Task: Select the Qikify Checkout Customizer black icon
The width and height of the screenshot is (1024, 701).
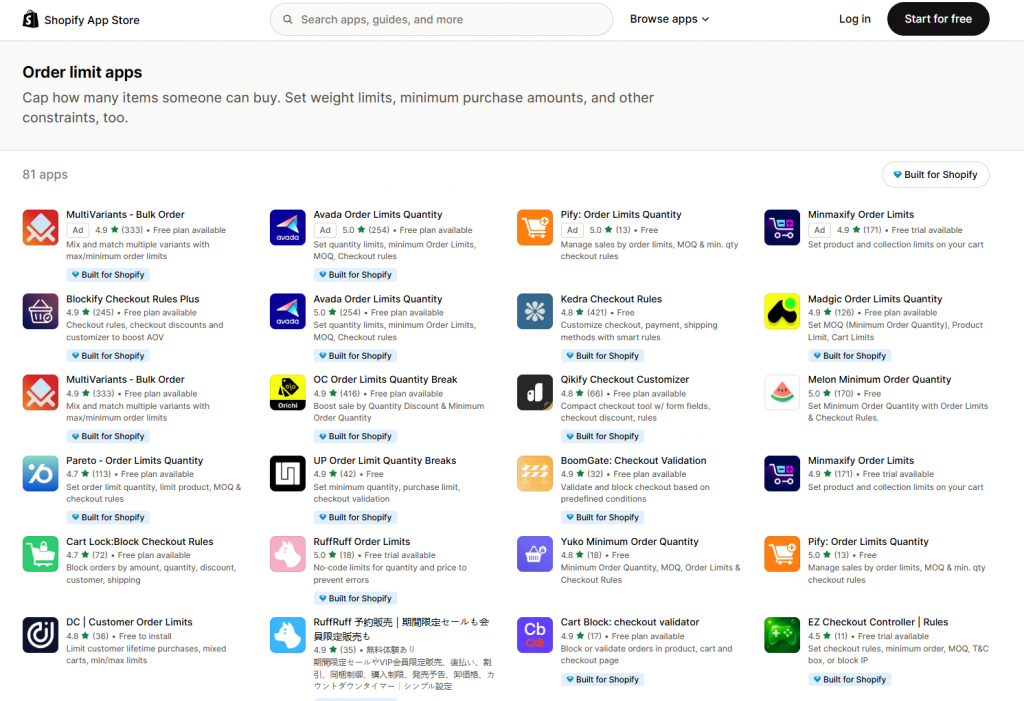Action: [x=534, y=392]
